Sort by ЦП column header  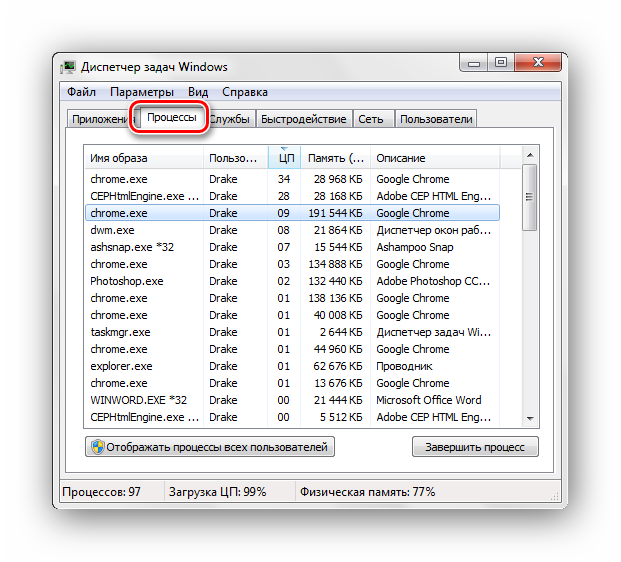tap(284, 158)
